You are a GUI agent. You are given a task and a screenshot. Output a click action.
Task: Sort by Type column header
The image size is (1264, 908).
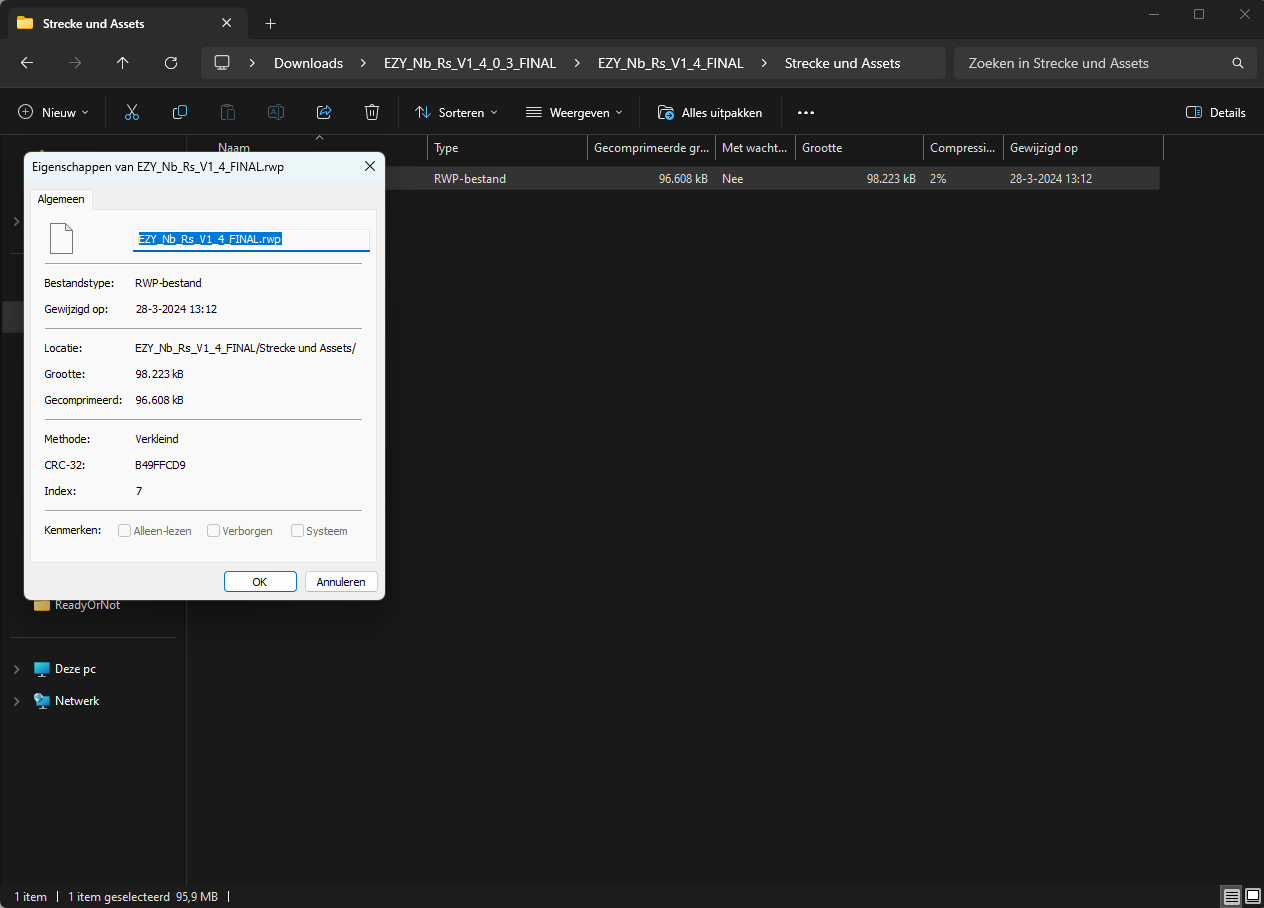pos(507,148)
